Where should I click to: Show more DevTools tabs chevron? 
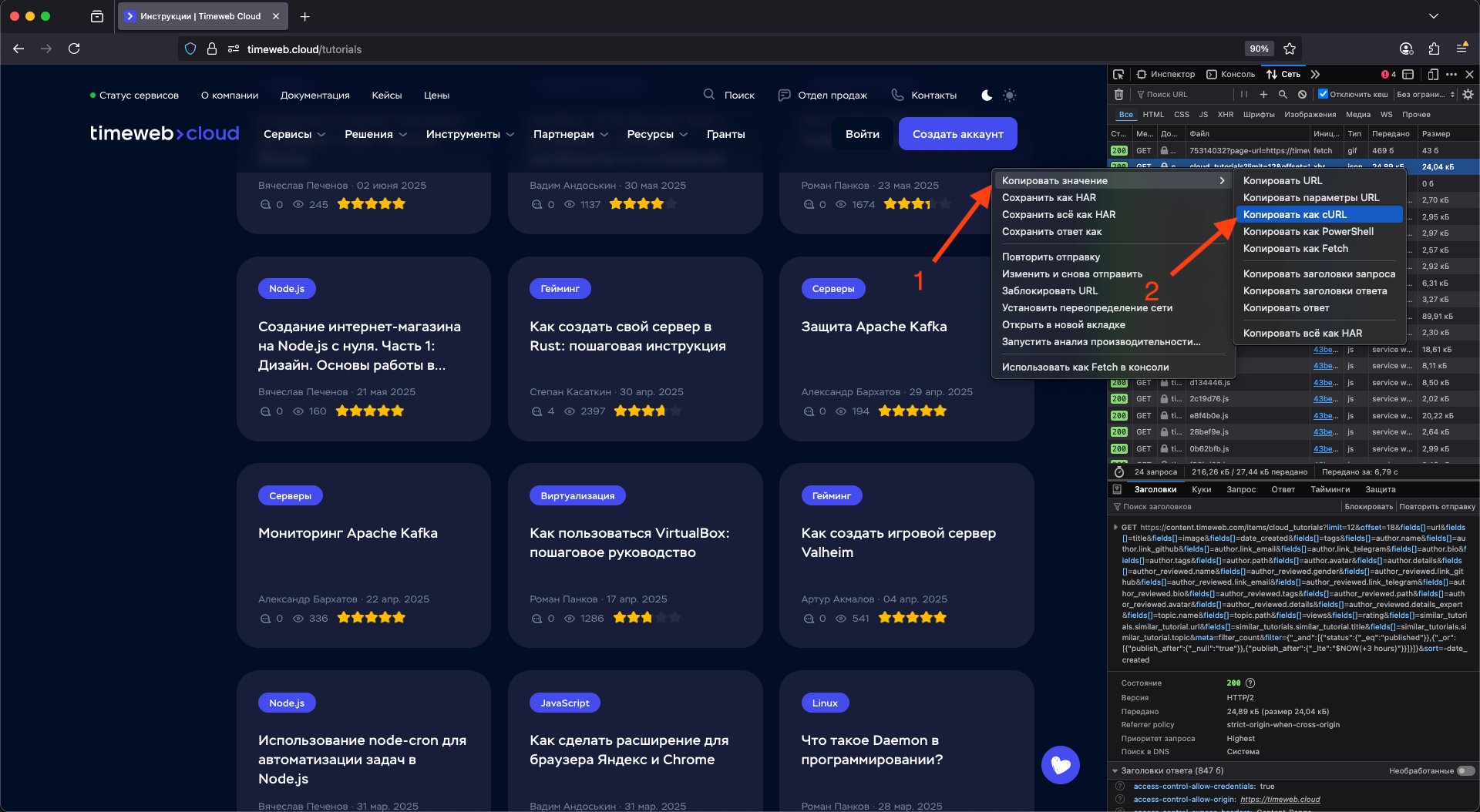point(1315,75)
